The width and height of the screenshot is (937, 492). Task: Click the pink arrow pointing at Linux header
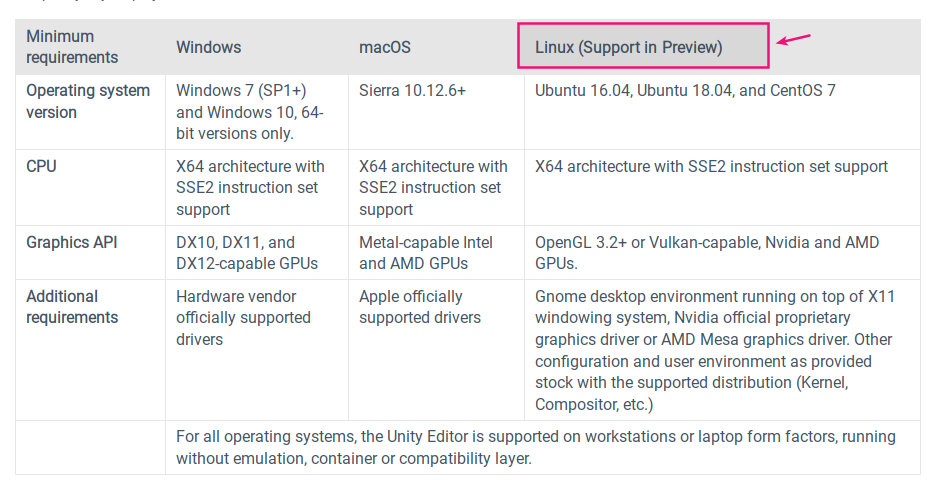pyautogui.click(x=793, y=40)
